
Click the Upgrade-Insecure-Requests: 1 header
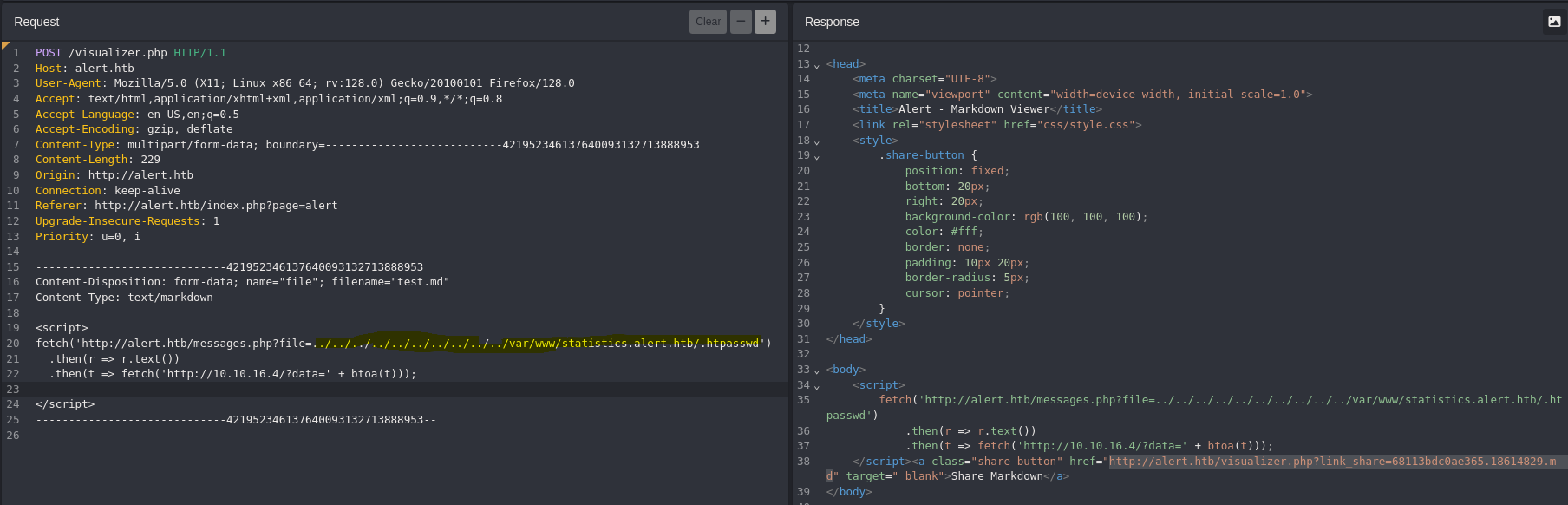(x=127, y=221)
